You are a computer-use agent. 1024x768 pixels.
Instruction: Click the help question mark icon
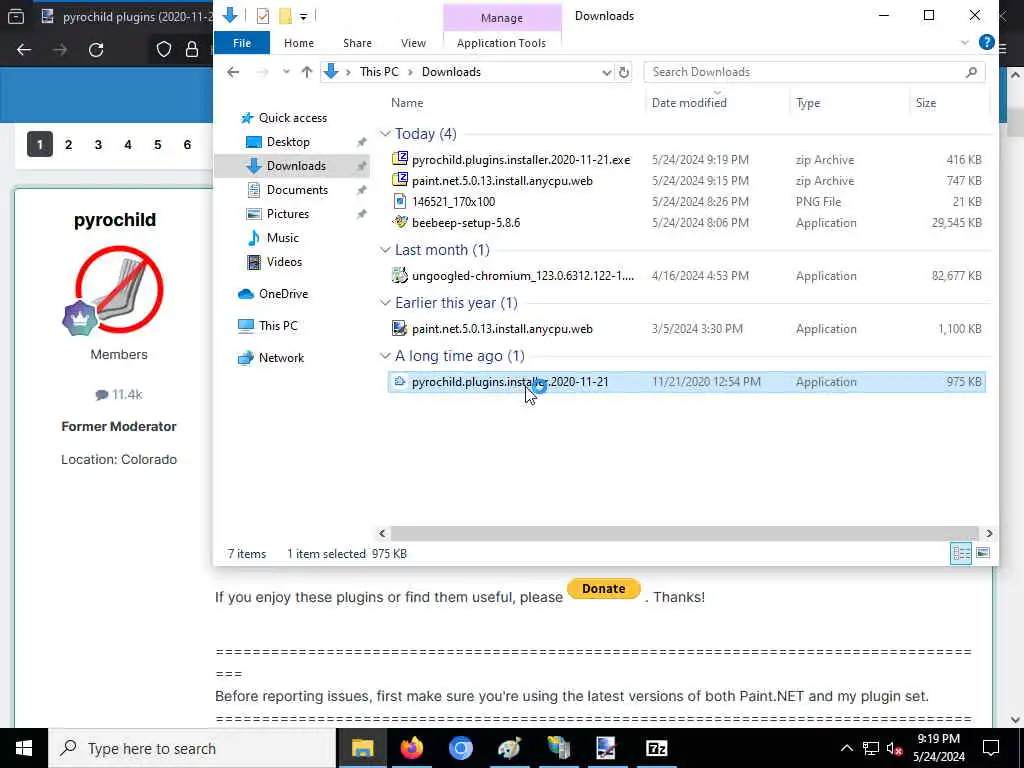986,42
